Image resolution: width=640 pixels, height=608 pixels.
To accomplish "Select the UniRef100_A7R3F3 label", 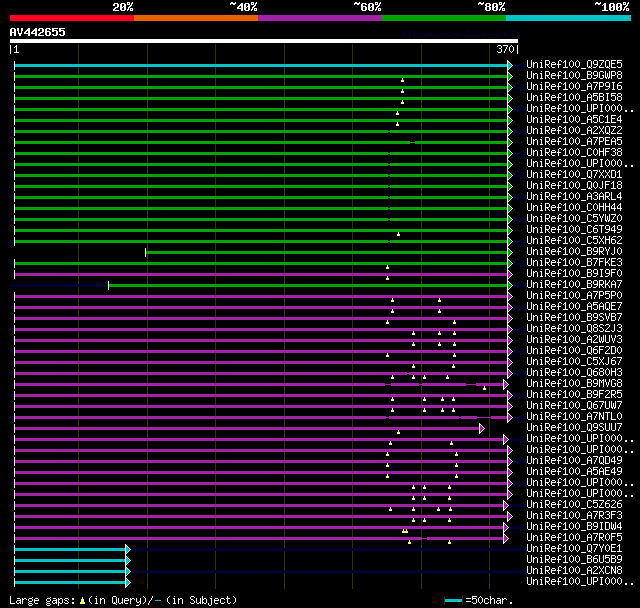I will [x=574, y=516].
